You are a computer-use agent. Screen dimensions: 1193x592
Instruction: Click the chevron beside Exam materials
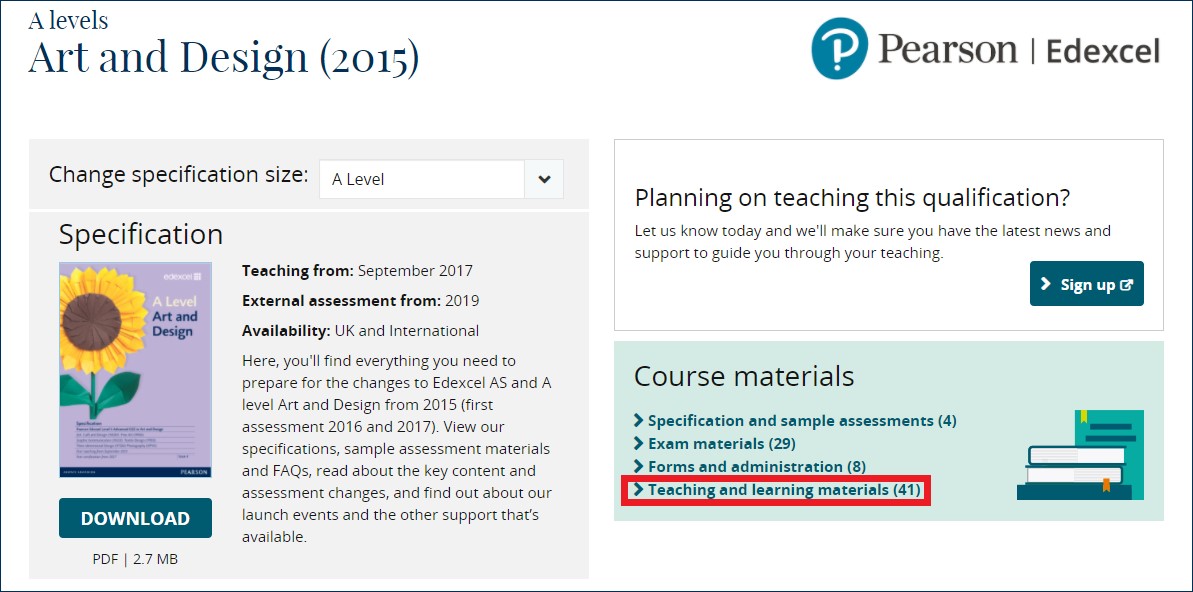pyautogui.click(x=639, y=443)
